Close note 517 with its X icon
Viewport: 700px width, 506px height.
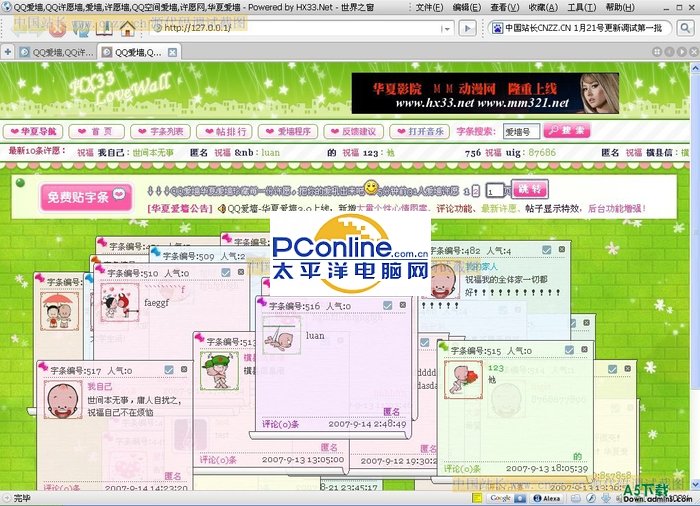pyautogui.click(x=184, y=369)
